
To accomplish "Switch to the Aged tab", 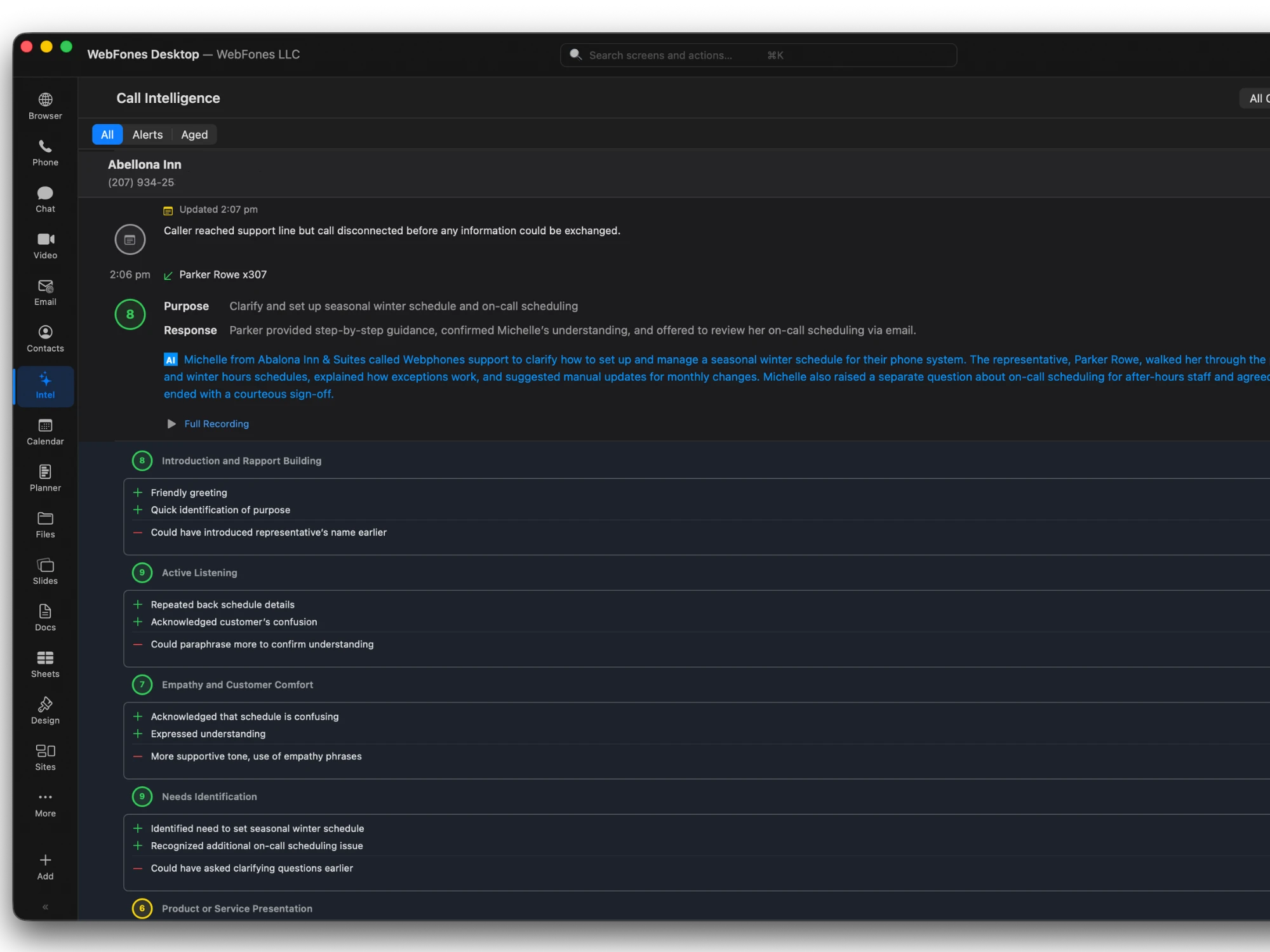I will pyautogui.click(x=194, y=135).
